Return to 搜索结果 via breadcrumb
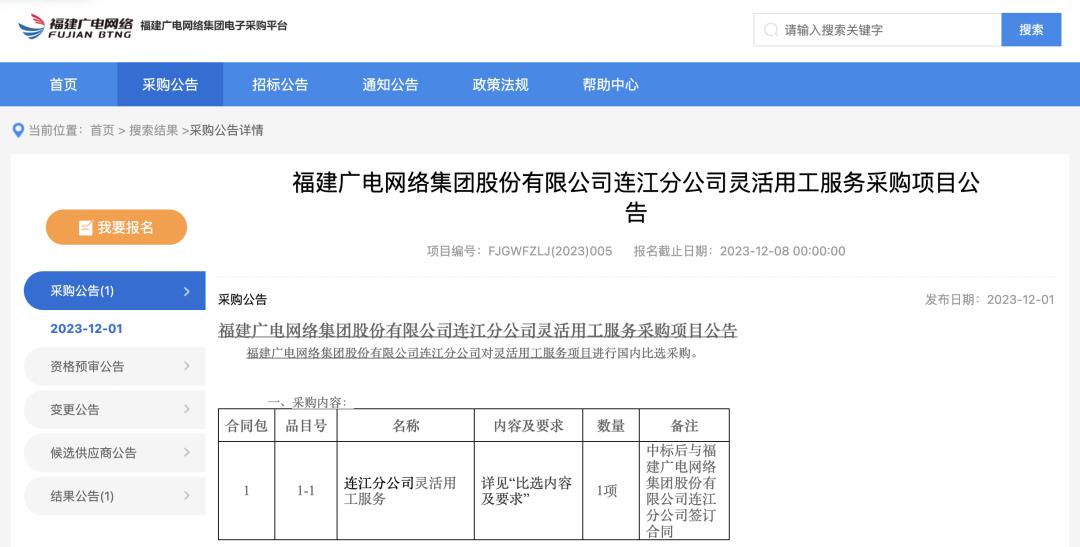The height and width of the screenshot is (547, 1080). 154,130
